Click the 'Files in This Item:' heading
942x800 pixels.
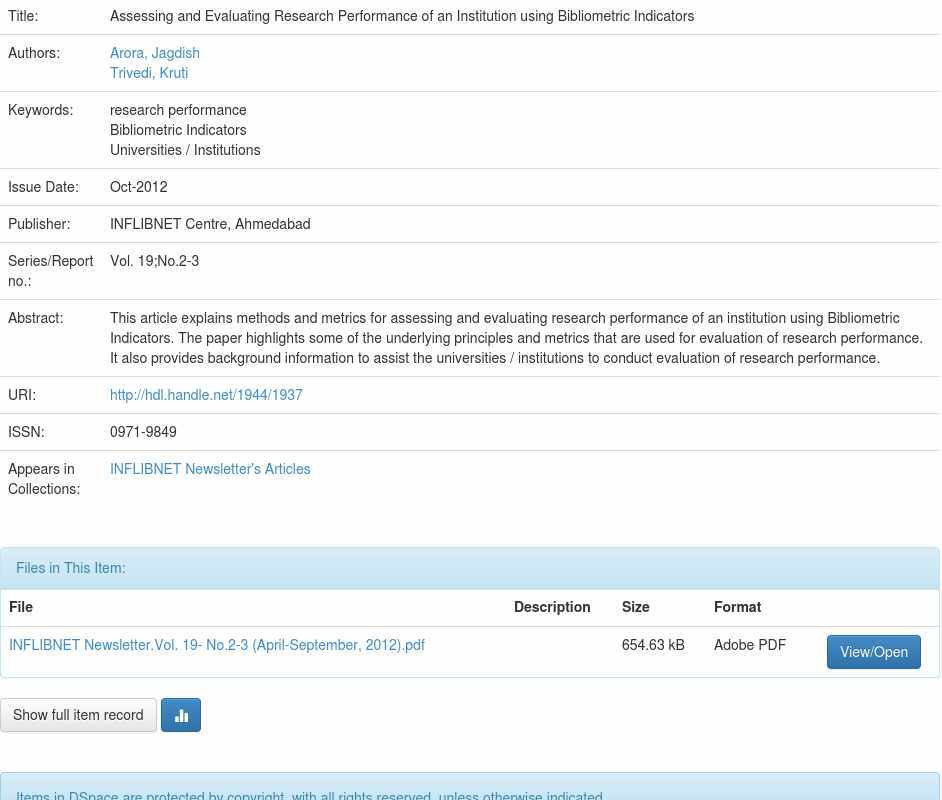coord(71,568)
